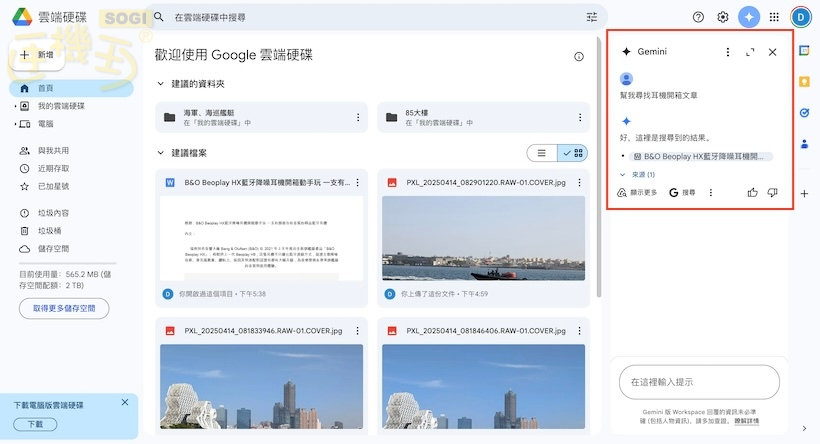Open the 85大樓 folder card
The image size is (820, 444).
click(x=483, y=117)
